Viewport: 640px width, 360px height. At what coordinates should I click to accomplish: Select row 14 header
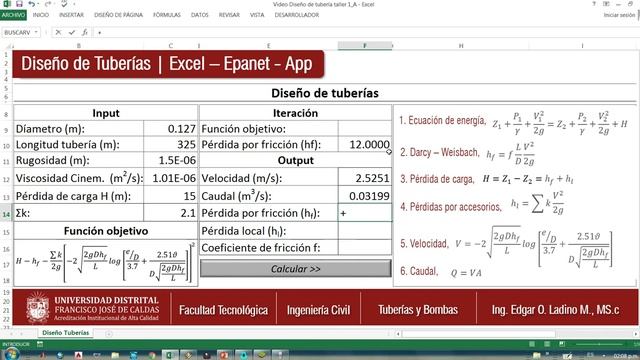[6, 214]
